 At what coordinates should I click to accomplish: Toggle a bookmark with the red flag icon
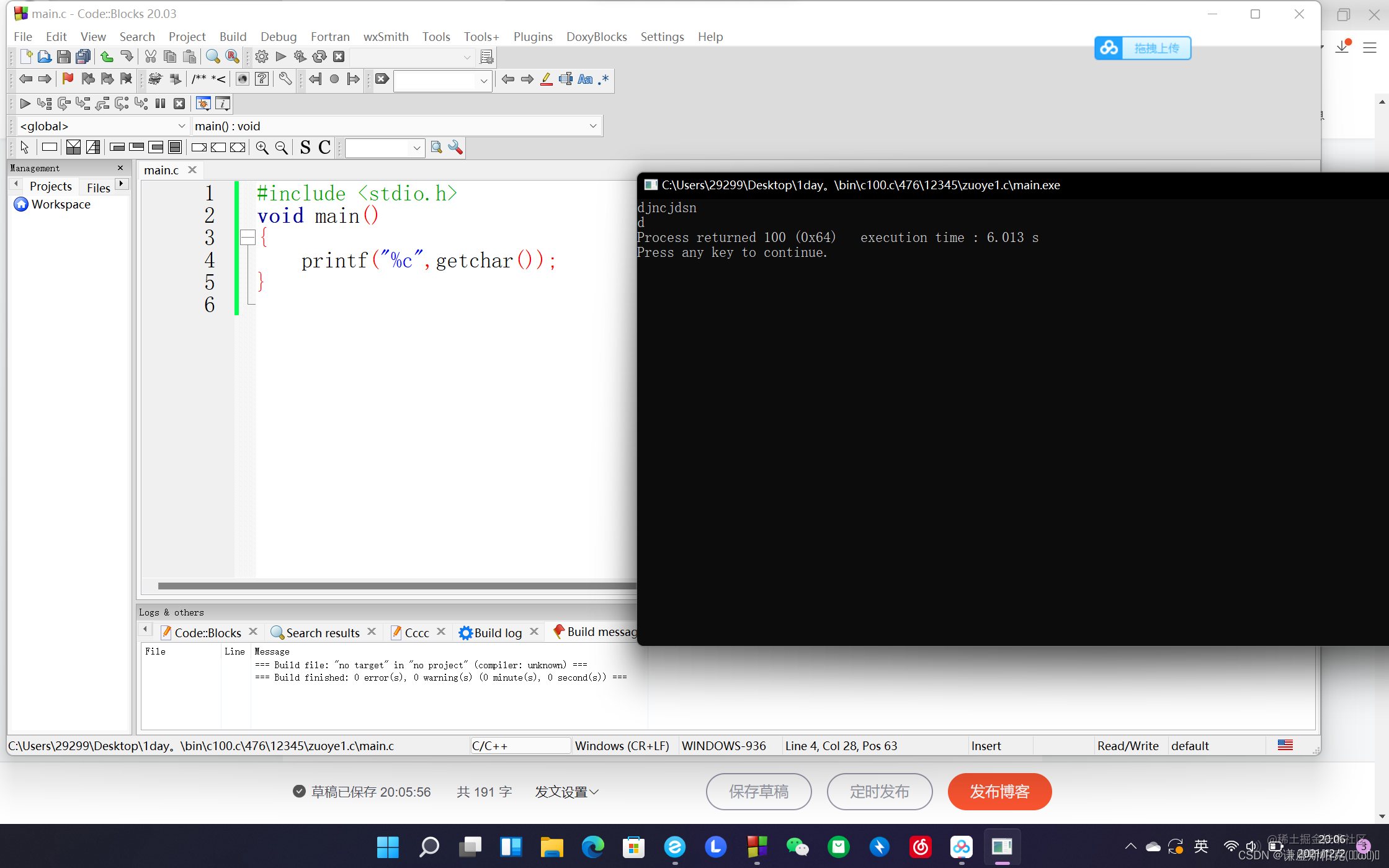tap(67, 79)
